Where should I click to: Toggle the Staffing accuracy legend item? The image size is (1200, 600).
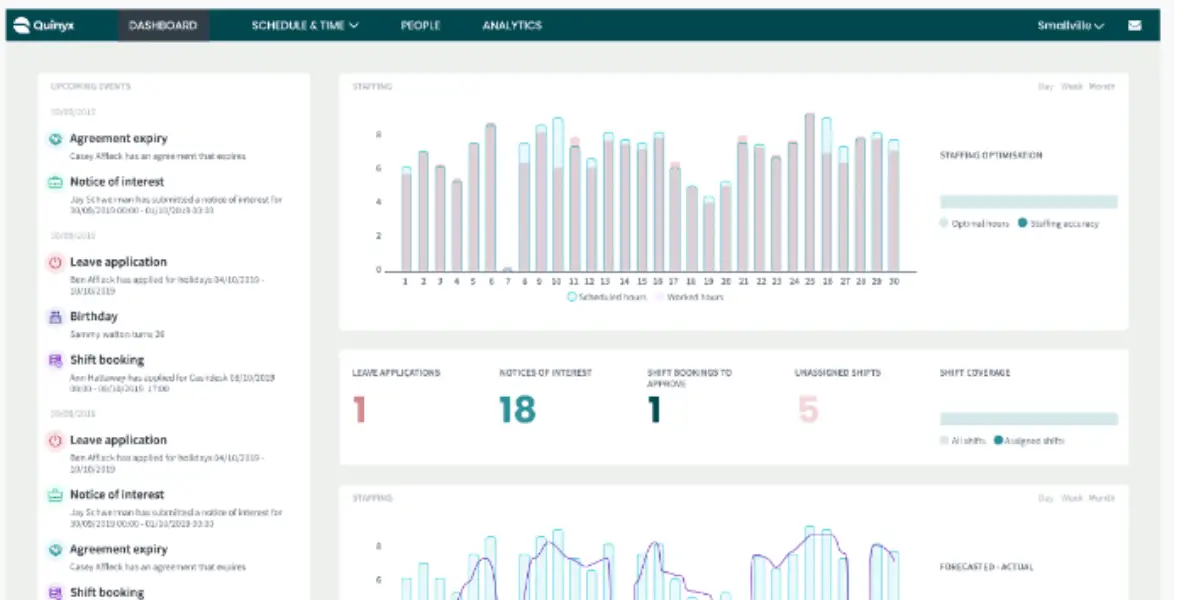[1058, 224]
